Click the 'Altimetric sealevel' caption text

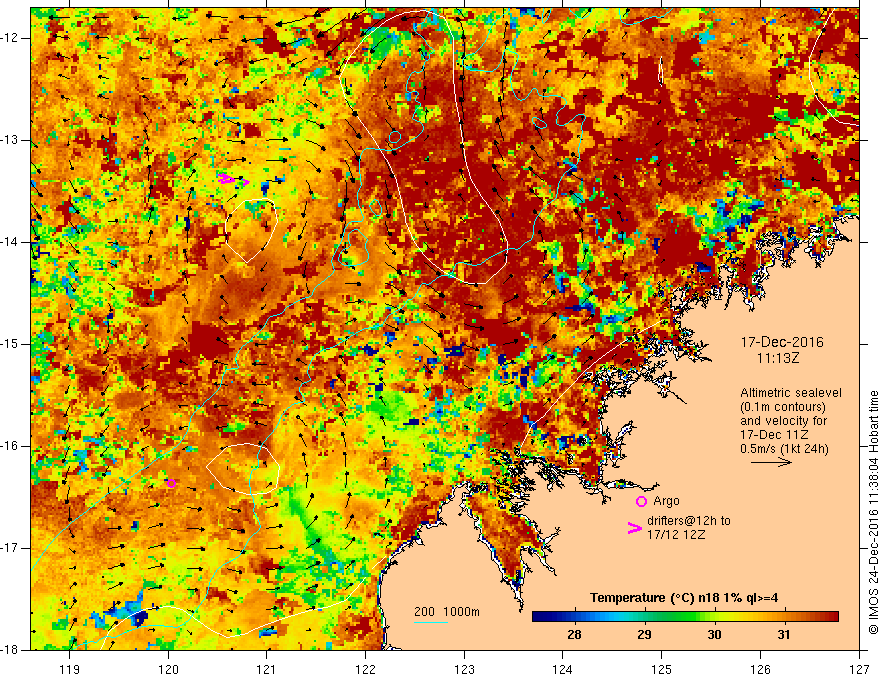(791, 393)
